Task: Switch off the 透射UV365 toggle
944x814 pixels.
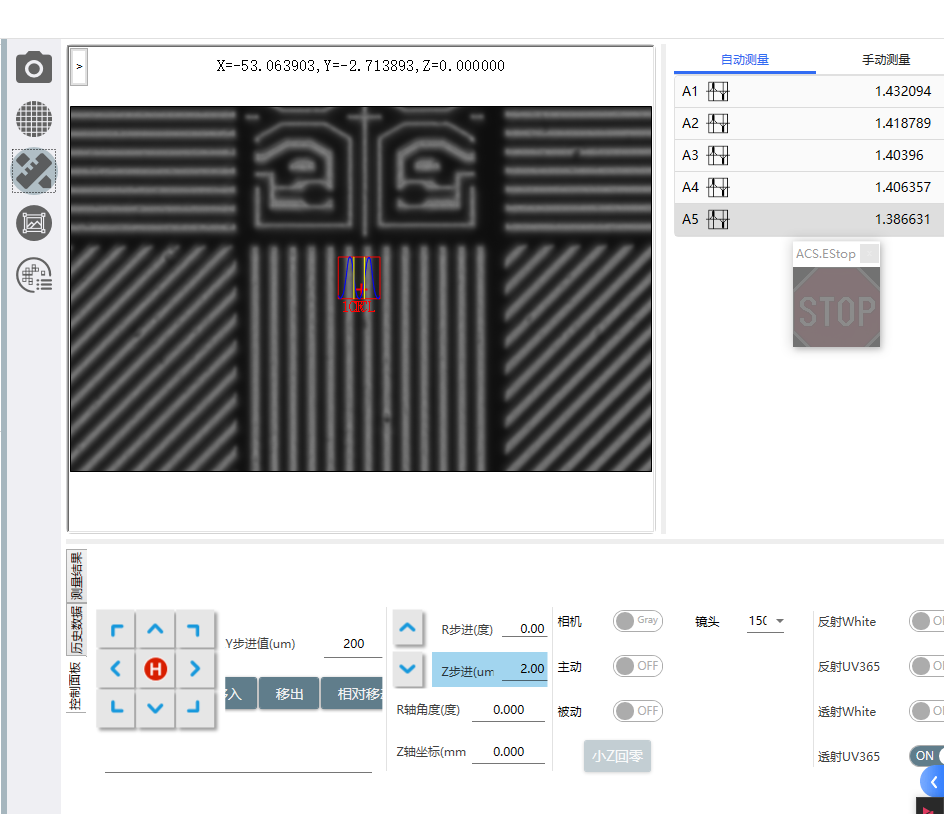Action: [927, 756]
